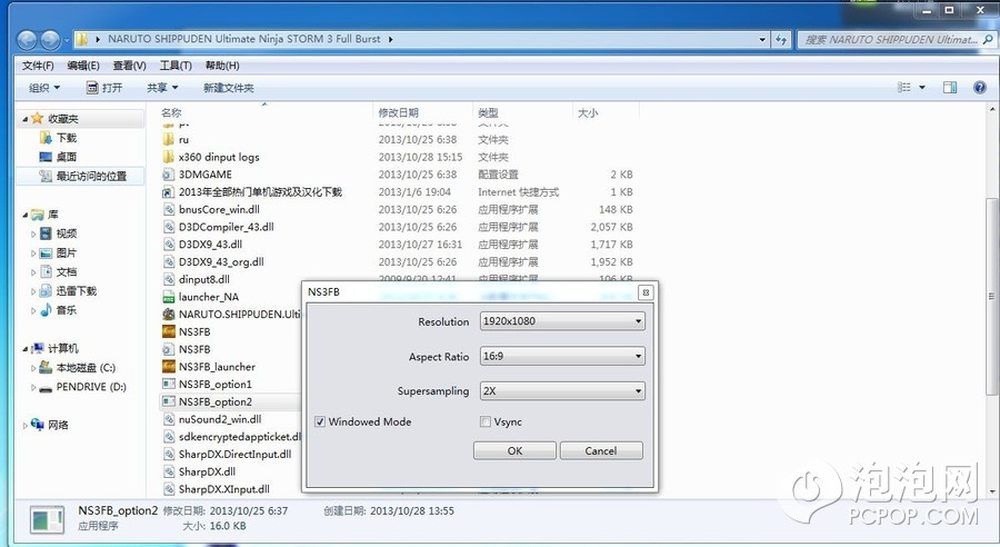Screen dimensions: 1000x547
Task: Toggle the preview pane icon
Action: 950,87
